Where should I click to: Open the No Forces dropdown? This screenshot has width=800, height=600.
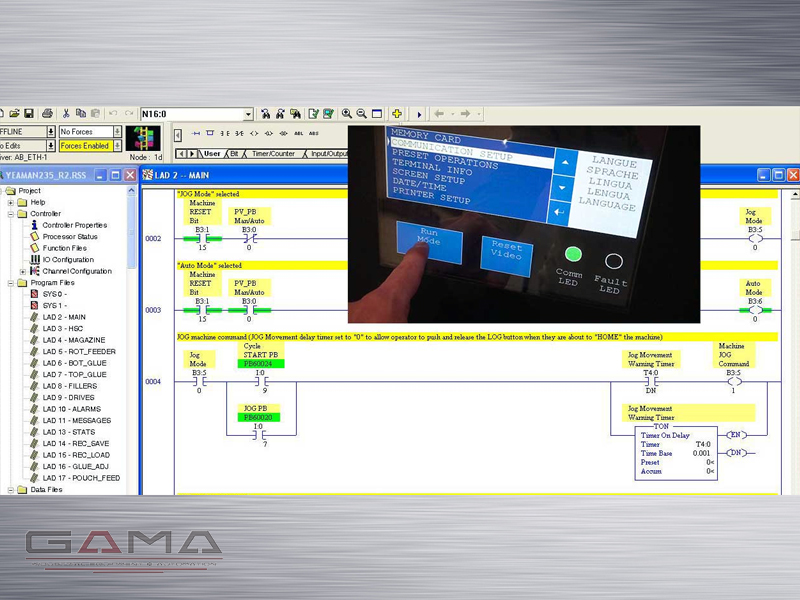(x=117, y=132)
